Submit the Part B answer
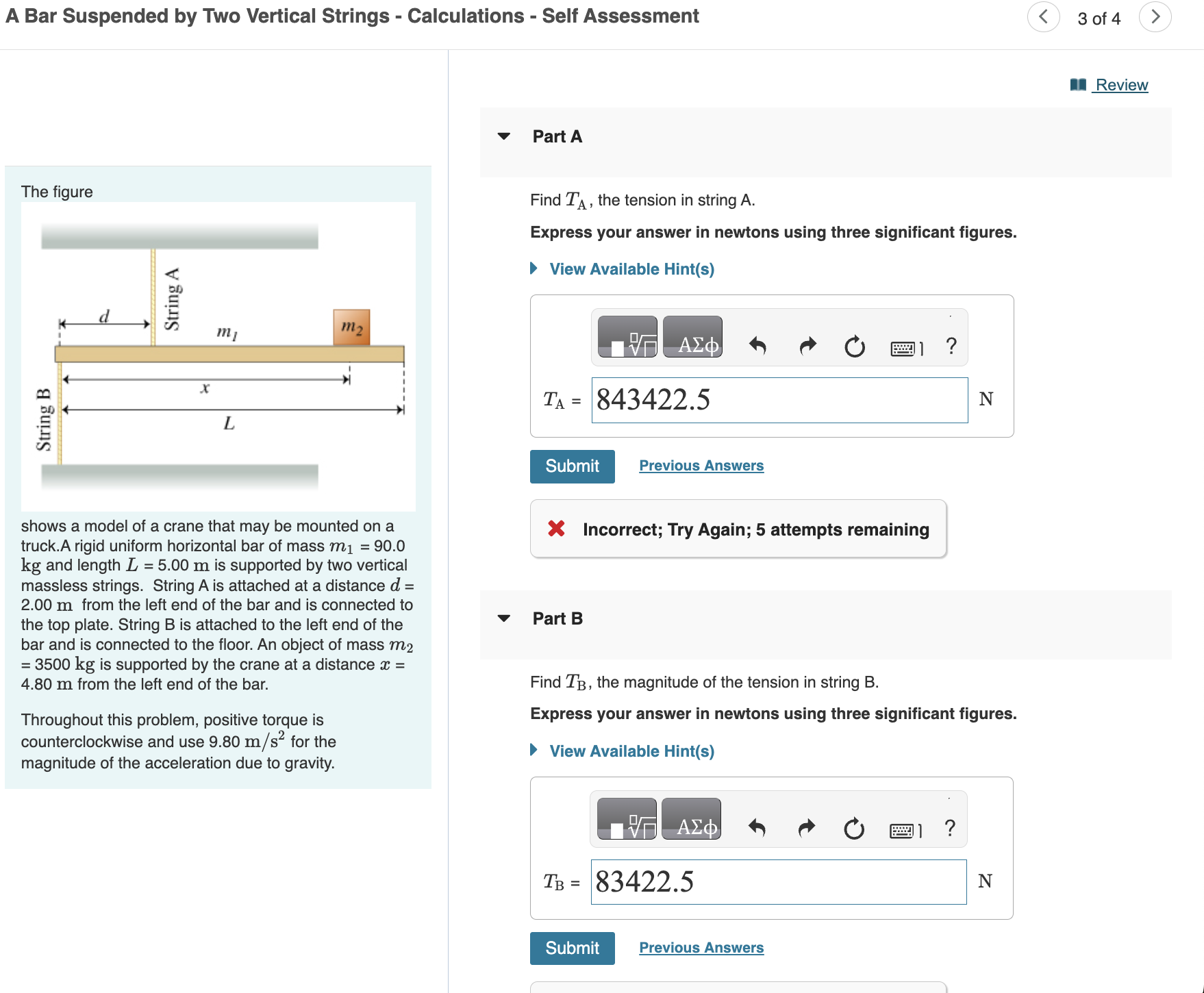The width and height of the screenshot is (1204, 993). pos(572,948)
